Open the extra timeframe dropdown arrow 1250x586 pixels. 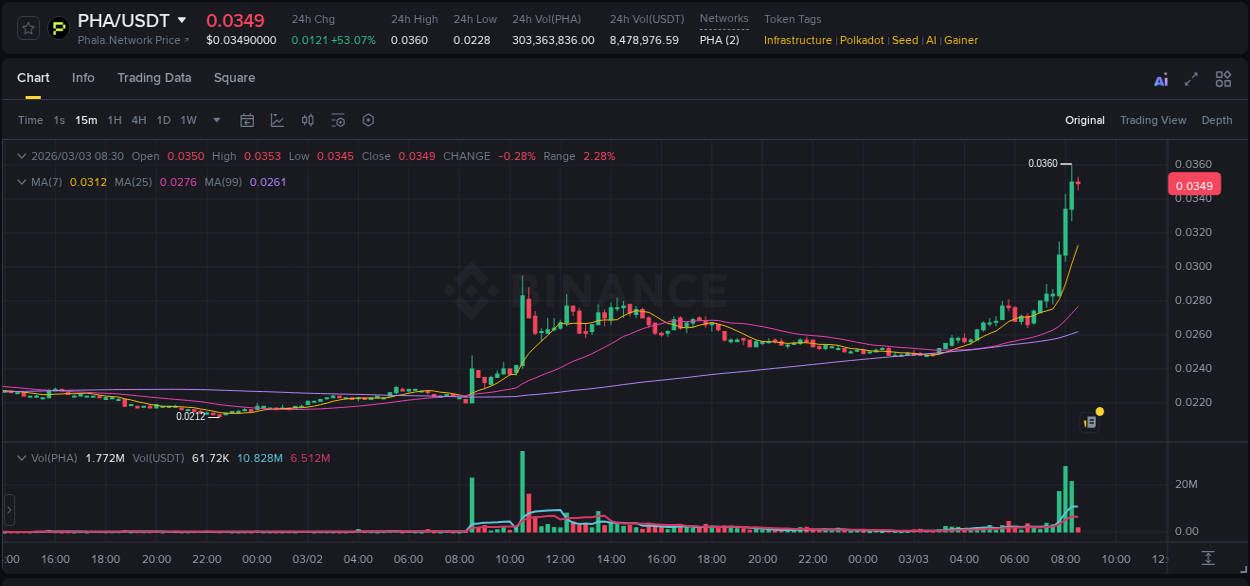click(x=215, y=120)
